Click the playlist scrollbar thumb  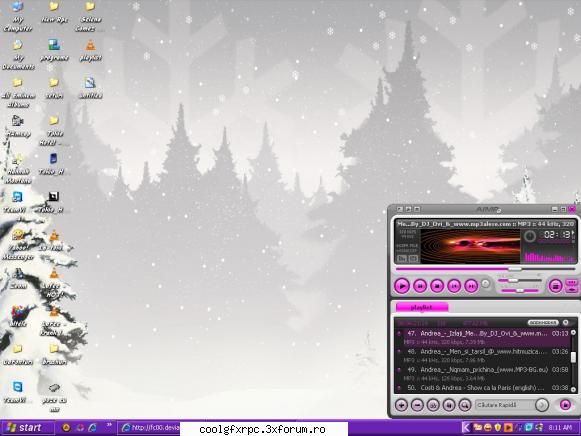coord(573,357)
